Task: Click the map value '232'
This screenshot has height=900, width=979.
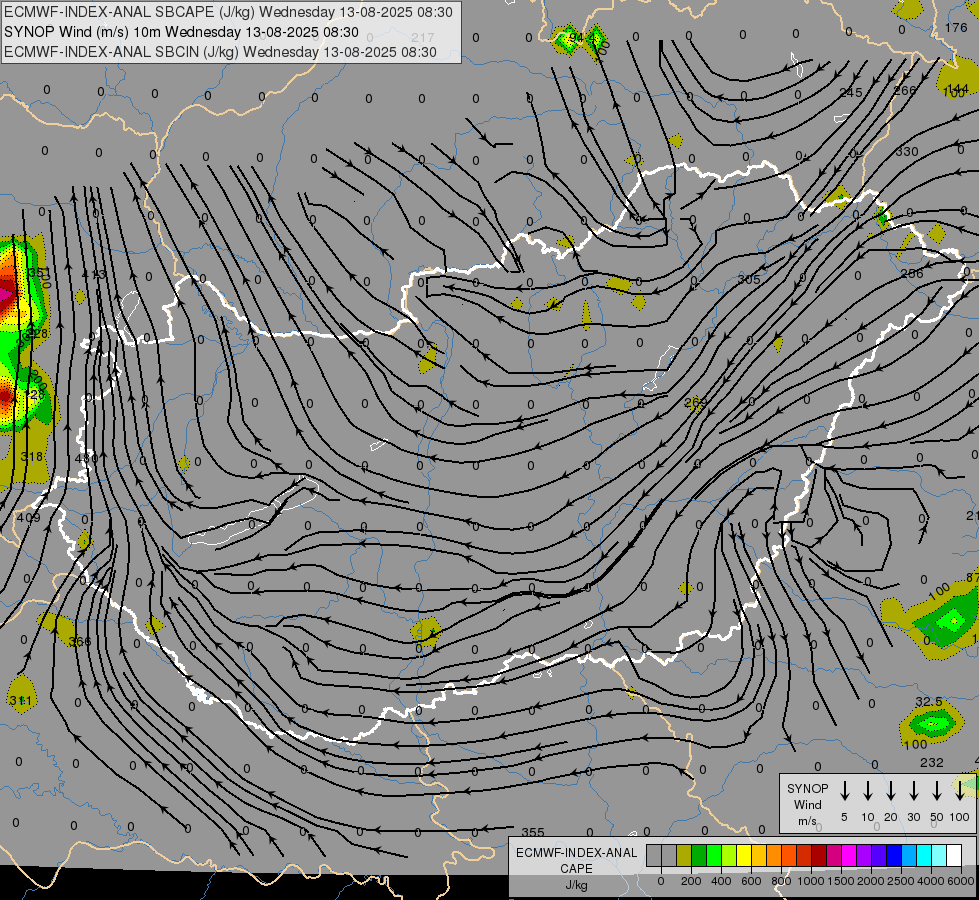Action: point(932,763)
